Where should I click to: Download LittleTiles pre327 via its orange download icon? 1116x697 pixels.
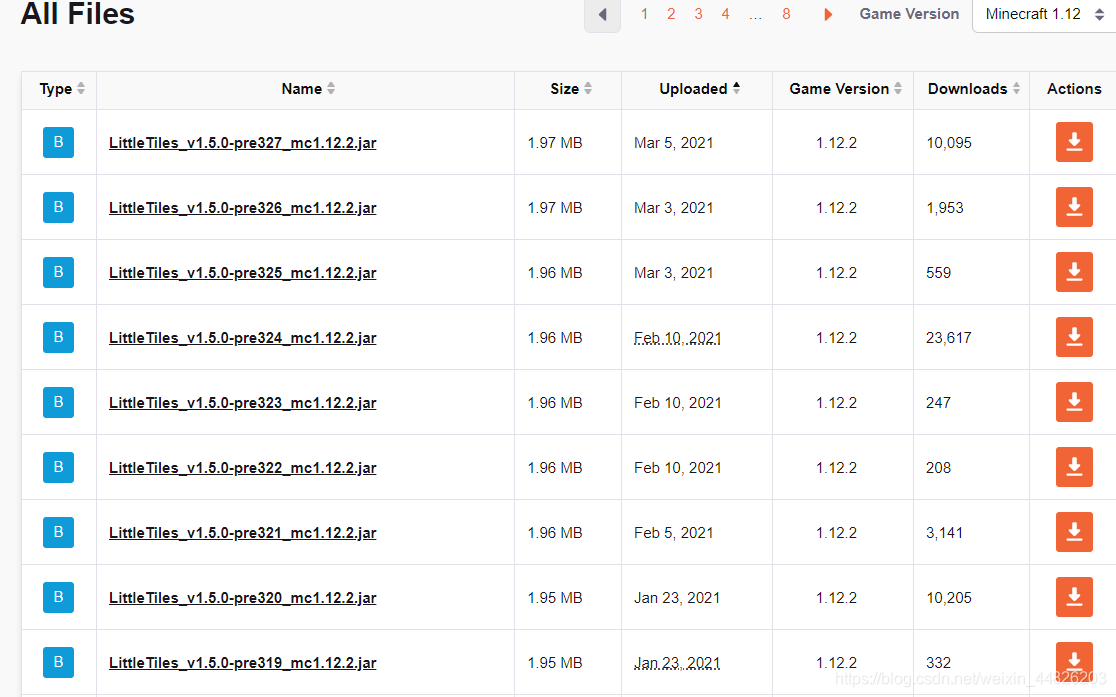[x=1074, y=142]
